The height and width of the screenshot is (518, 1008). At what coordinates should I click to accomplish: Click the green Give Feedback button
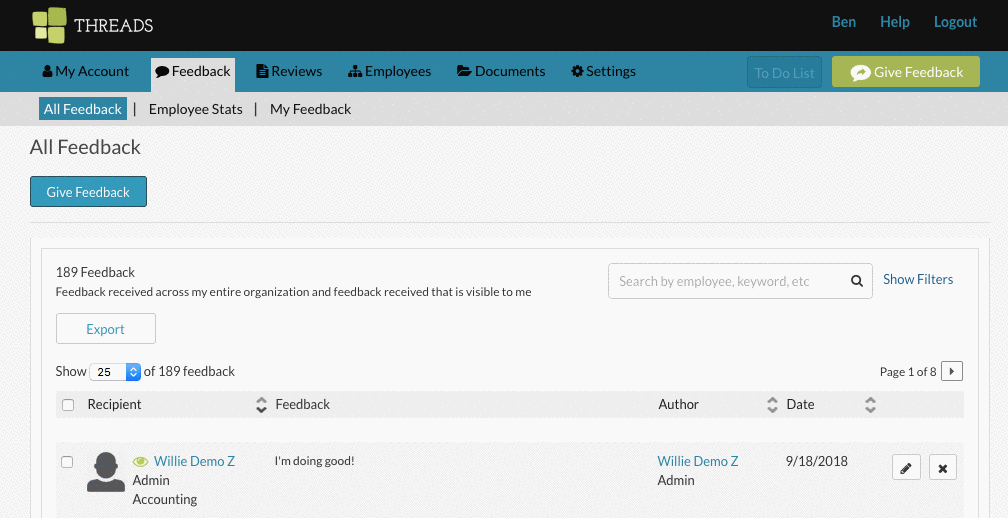click(x=906, y=72)
